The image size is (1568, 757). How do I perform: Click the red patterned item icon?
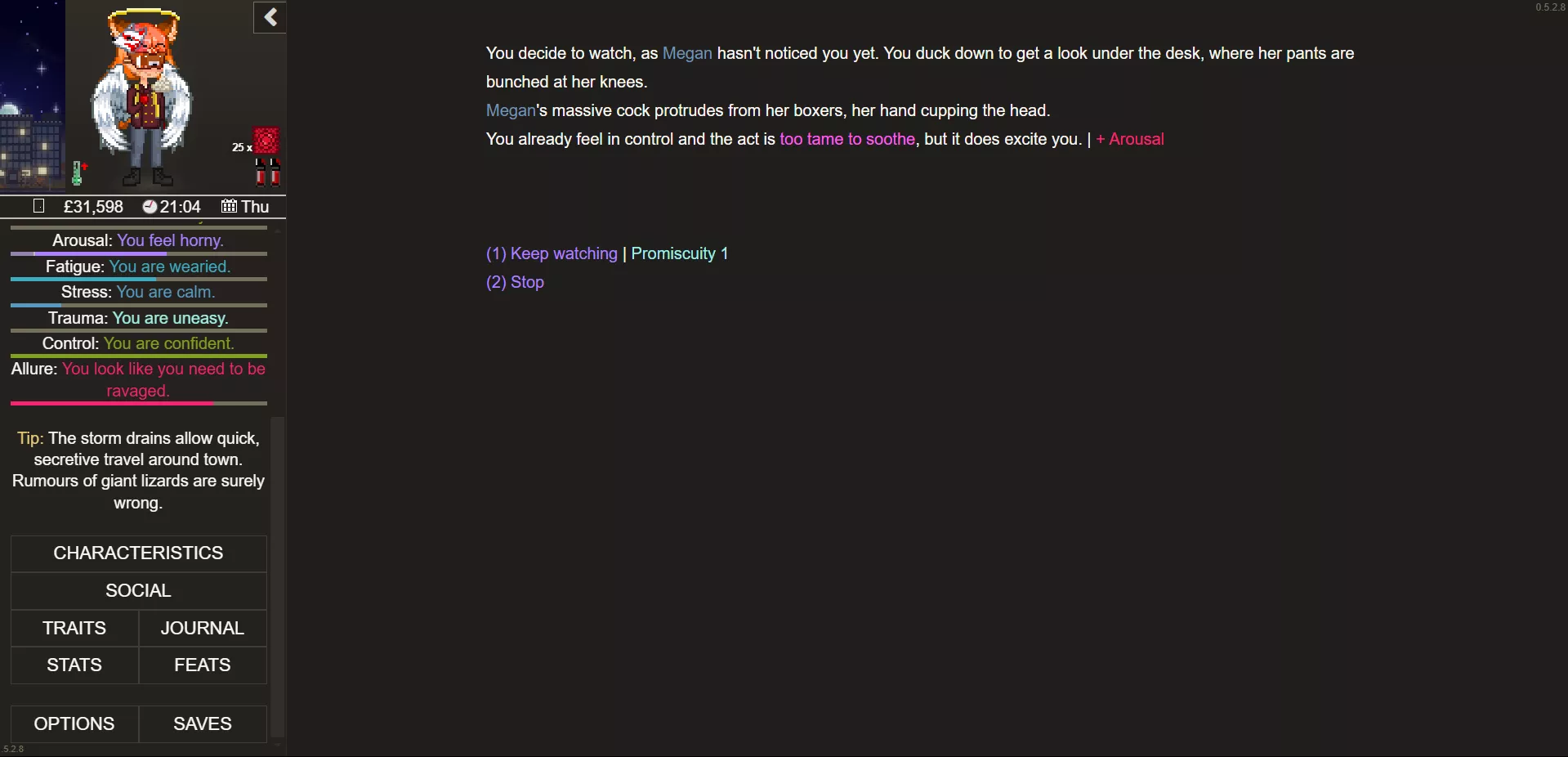click(266, 141)
